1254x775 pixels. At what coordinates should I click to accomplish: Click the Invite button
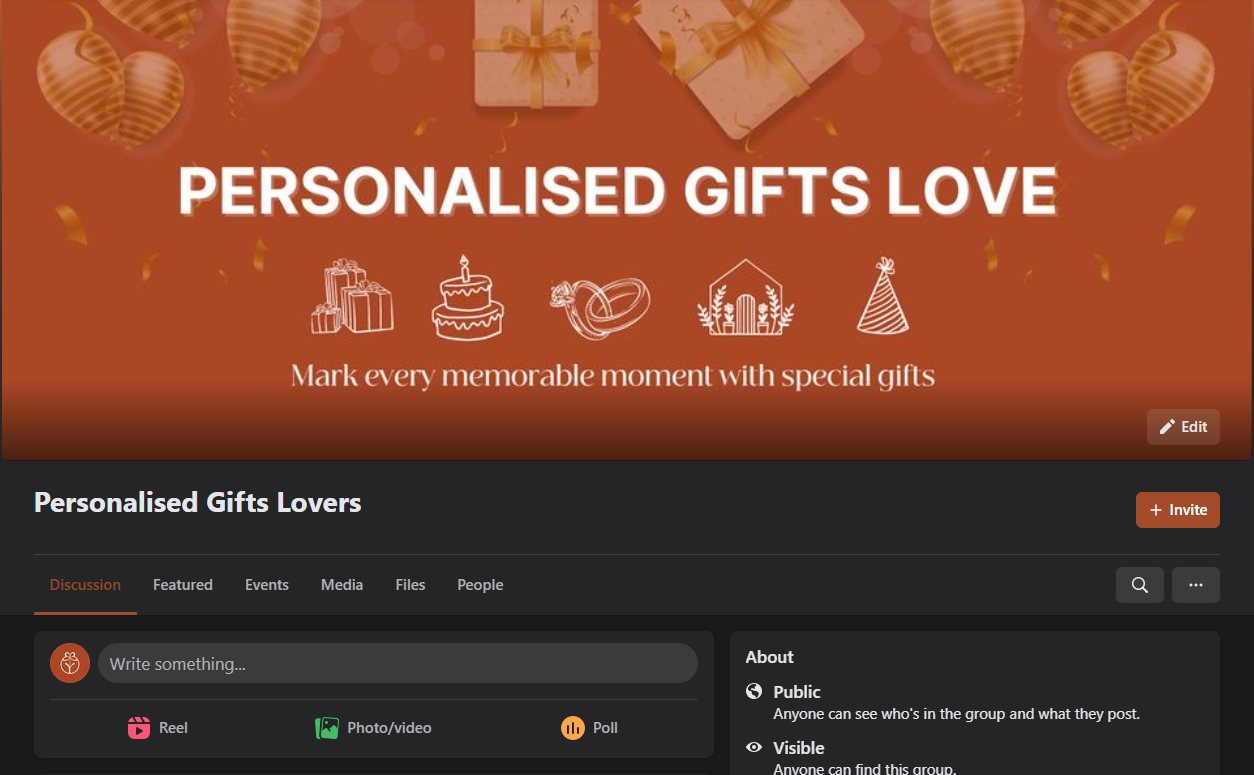1178,510
